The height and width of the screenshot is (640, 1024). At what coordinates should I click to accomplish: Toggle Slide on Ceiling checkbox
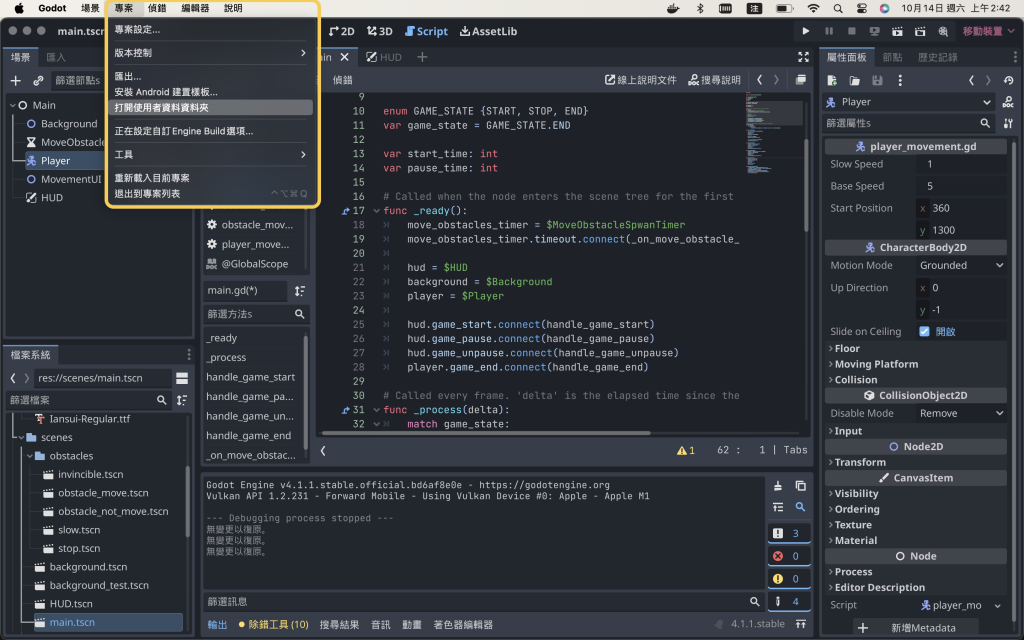click(924, 331)
